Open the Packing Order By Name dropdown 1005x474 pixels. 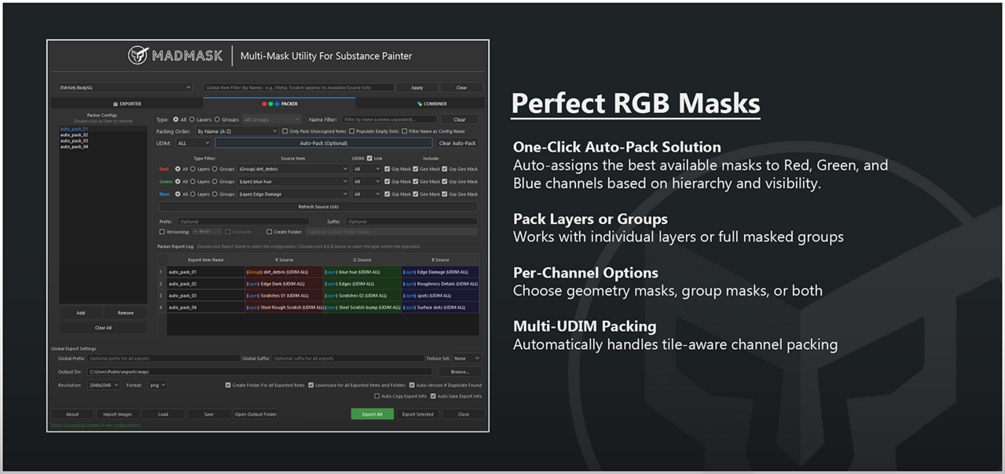237,131
